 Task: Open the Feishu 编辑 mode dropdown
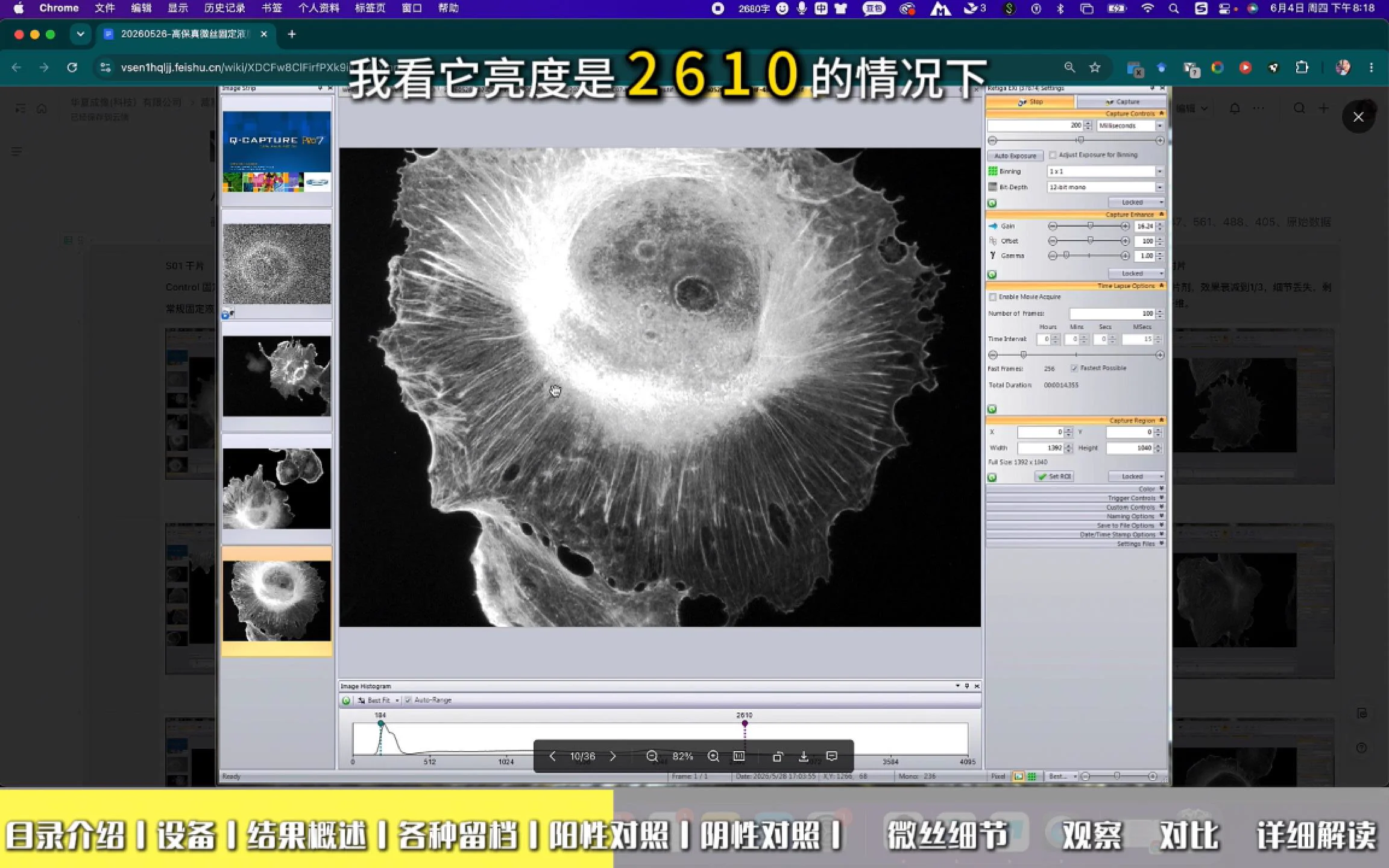point(1192,108)
